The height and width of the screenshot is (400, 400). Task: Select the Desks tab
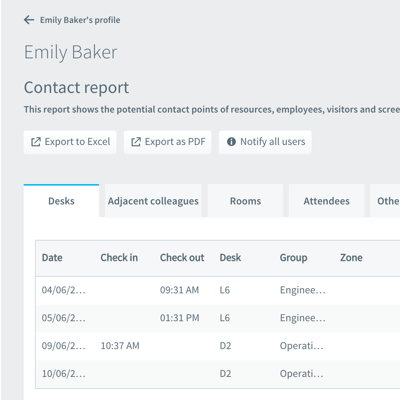coord(61,201)
